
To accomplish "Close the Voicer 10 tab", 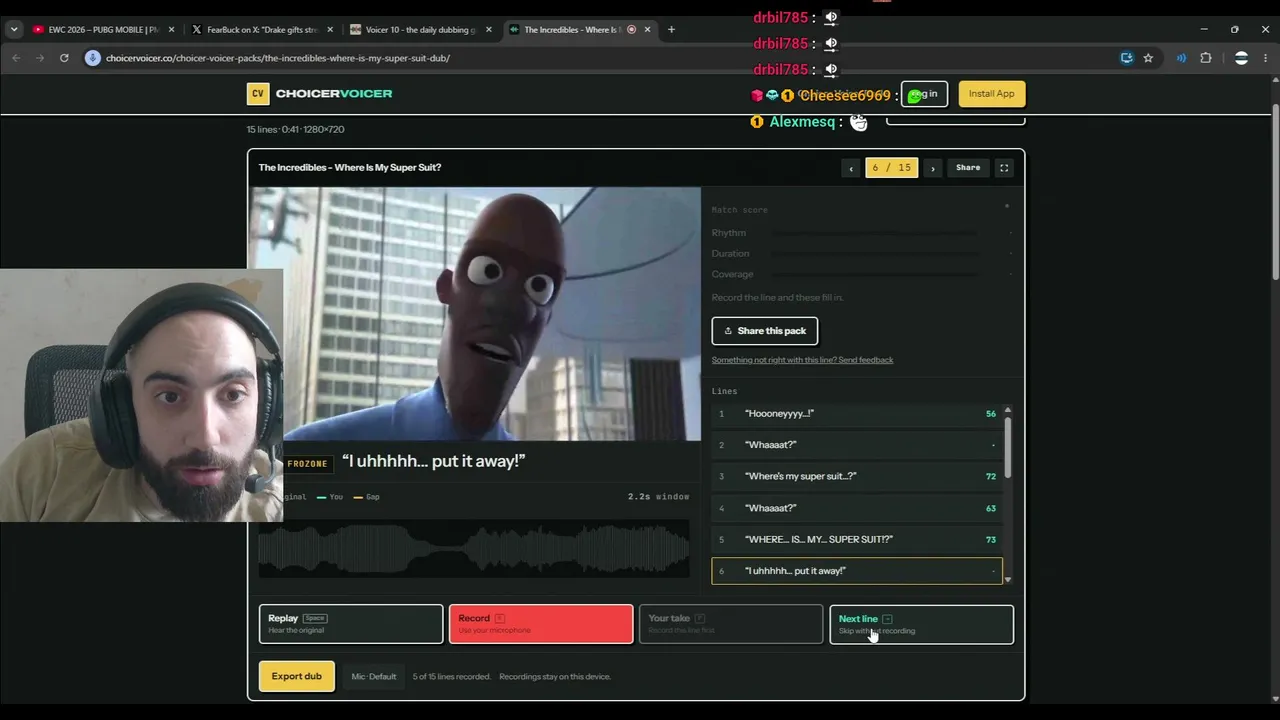I will click(x=489, y=30).
